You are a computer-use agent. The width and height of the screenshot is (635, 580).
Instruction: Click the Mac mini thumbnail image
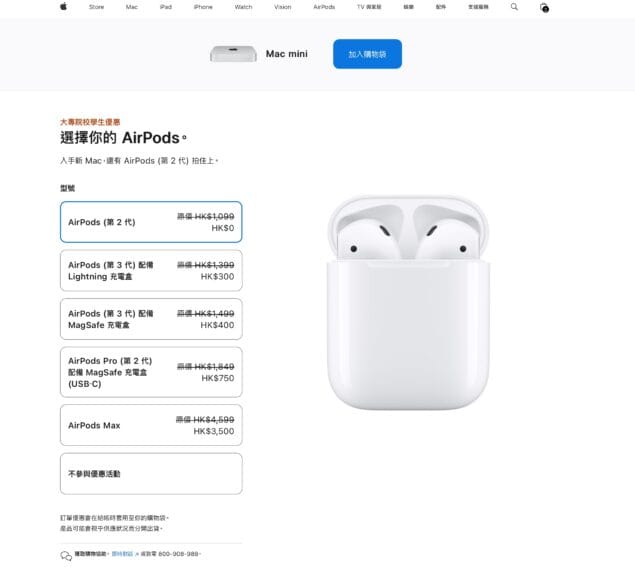pos(233,54)
